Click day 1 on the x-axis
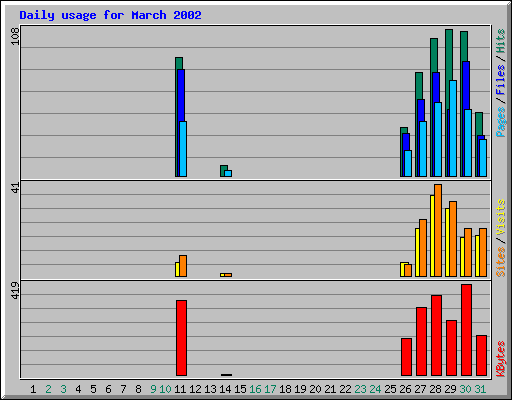 33,389
